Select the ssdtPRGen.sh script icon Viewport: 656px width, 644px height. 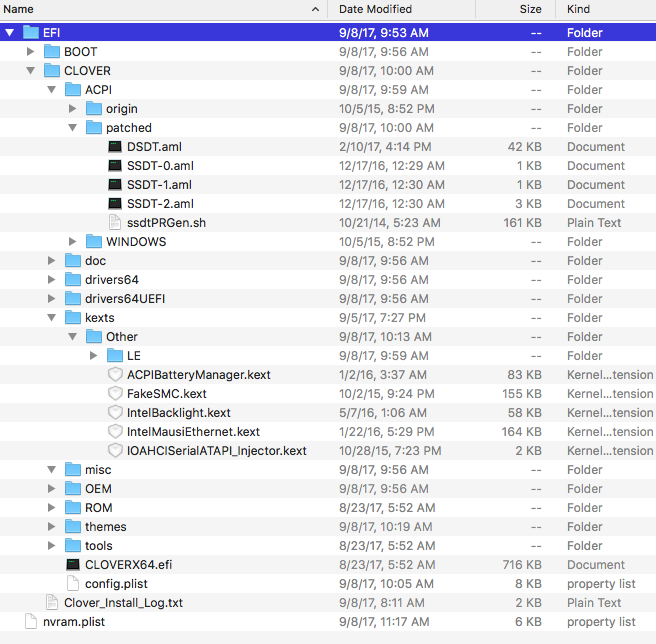point(115,222)
